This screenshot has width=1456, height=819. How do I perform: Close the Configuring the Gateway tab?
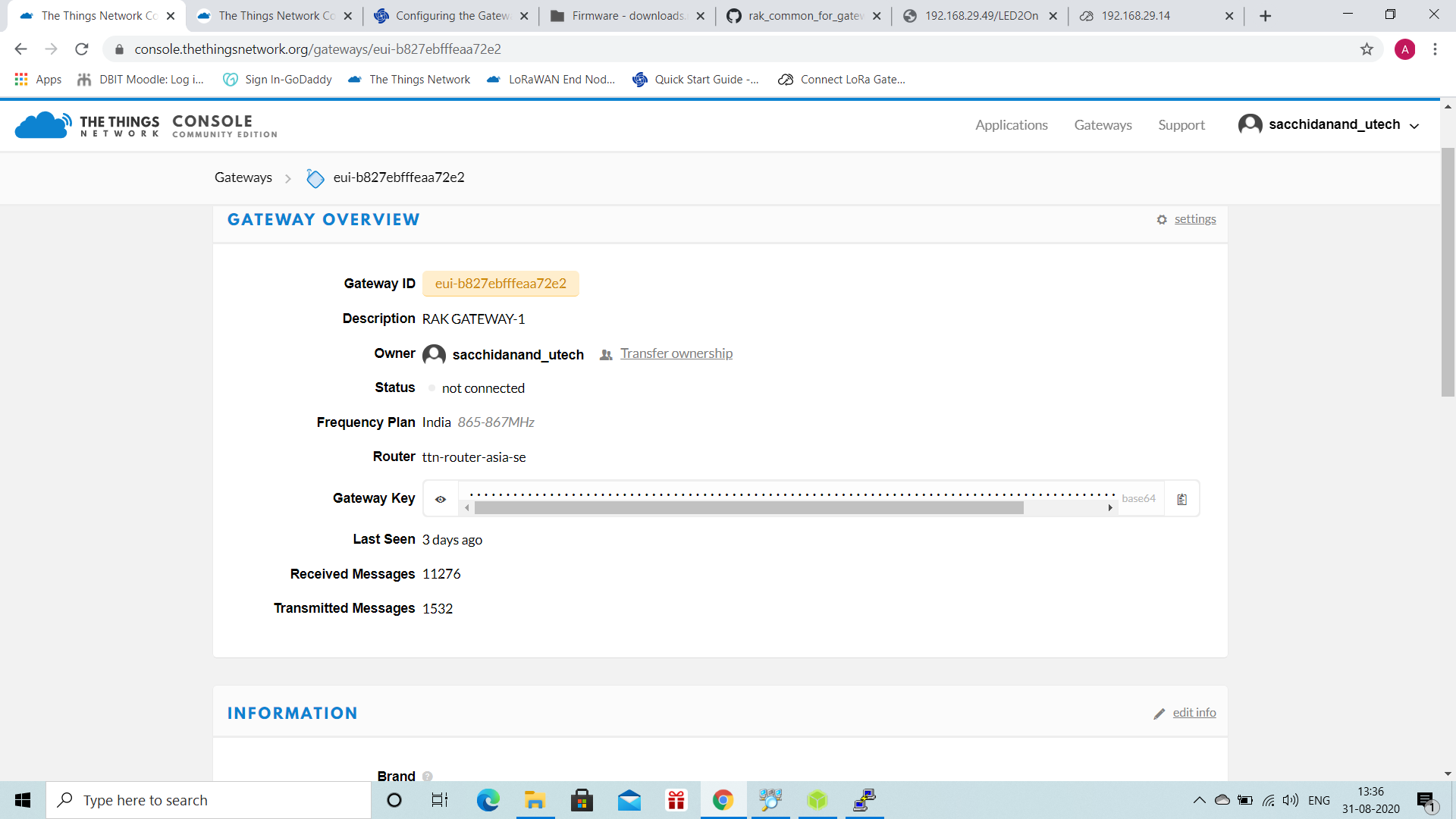click(524, 16)
